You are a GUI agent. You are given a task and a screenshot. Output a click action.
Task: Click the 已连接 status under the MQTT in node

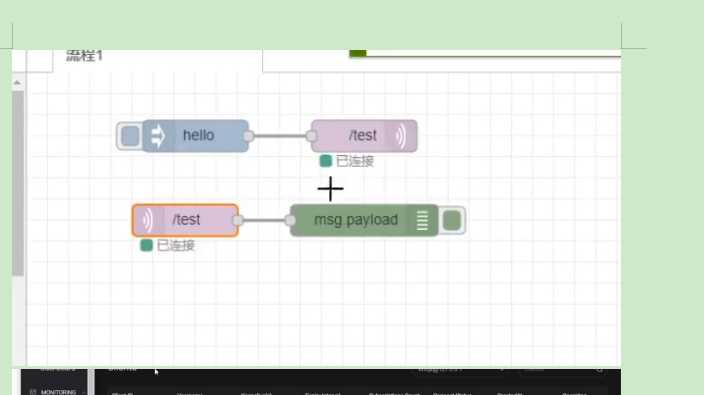pos(167,246)
